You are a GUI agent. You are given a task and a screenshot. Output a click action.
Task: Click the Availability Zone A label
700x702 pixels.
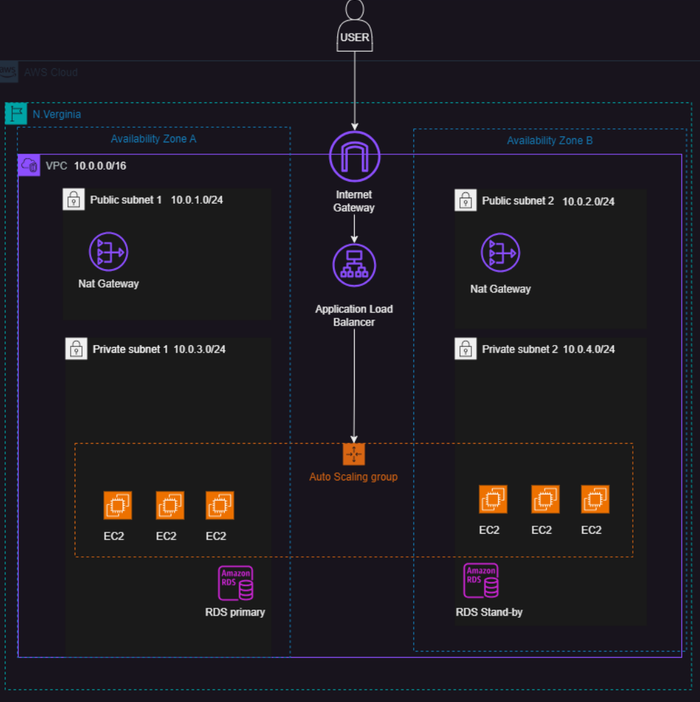(154, 139)
